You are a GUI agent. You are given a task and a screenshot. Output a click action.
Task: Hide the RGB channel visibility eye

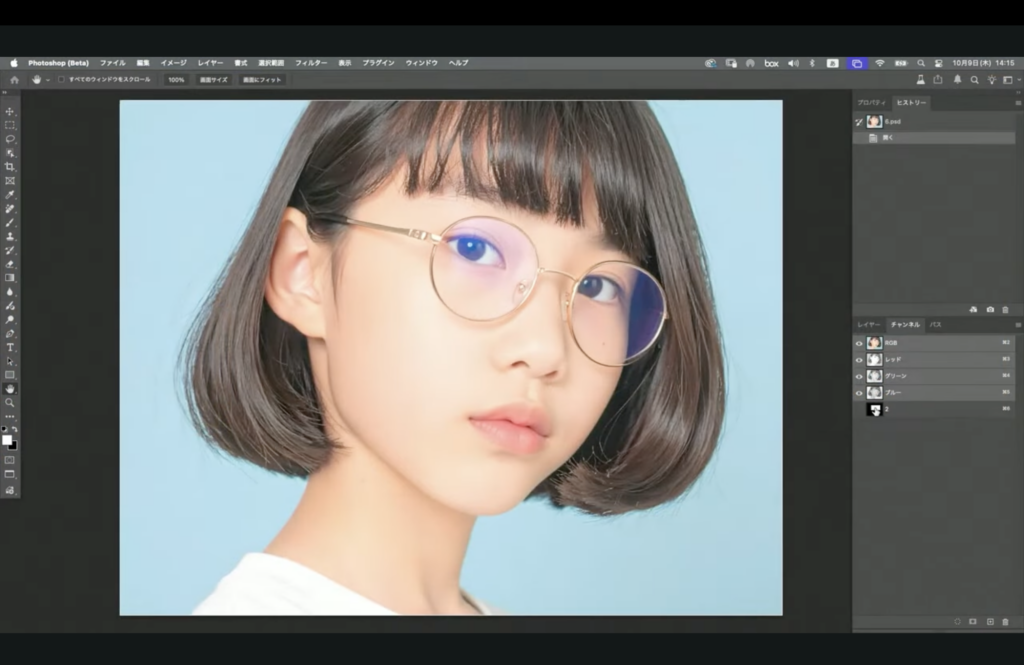tap(859, 343)
